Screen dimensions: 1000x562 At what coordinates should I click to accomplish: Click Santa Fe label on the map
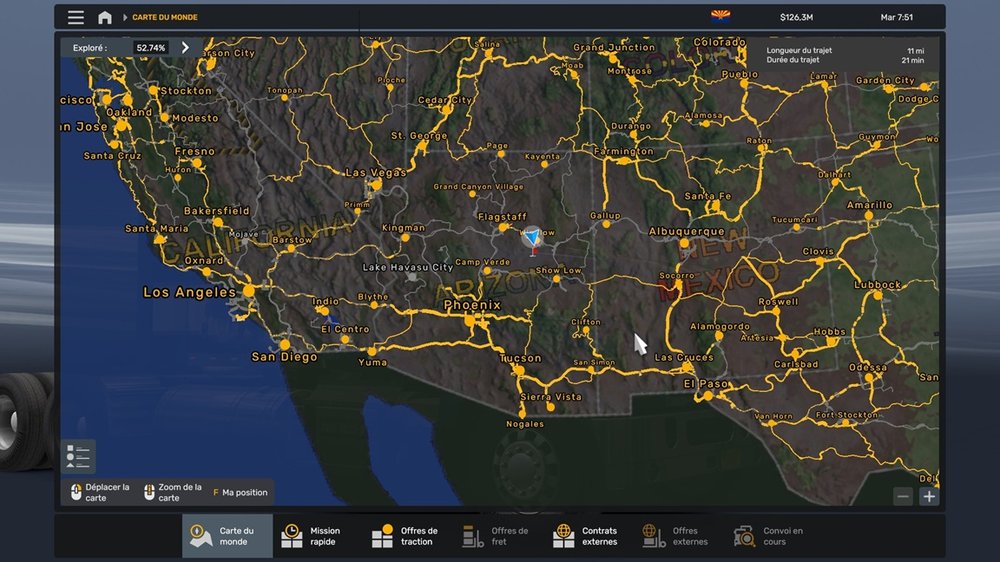pyautogui.click(x=707, y=196)
